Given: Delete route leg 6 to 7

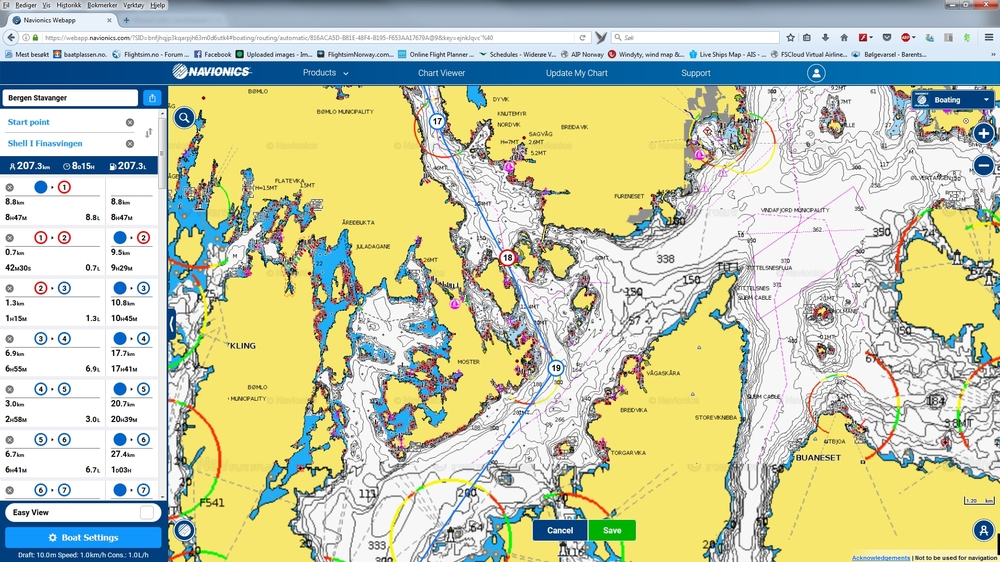Looking at the screenshot, I should 10,490.
